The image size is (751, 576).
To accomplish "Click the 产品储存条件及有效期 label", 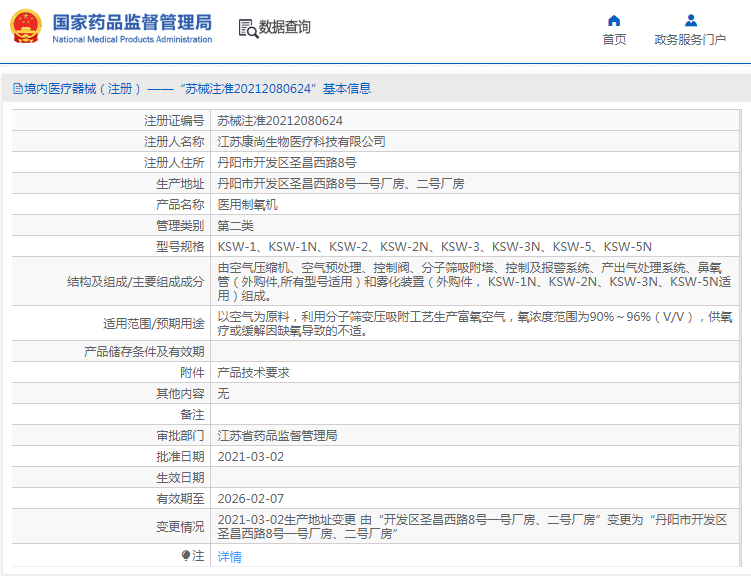I will tap(144, 352).
